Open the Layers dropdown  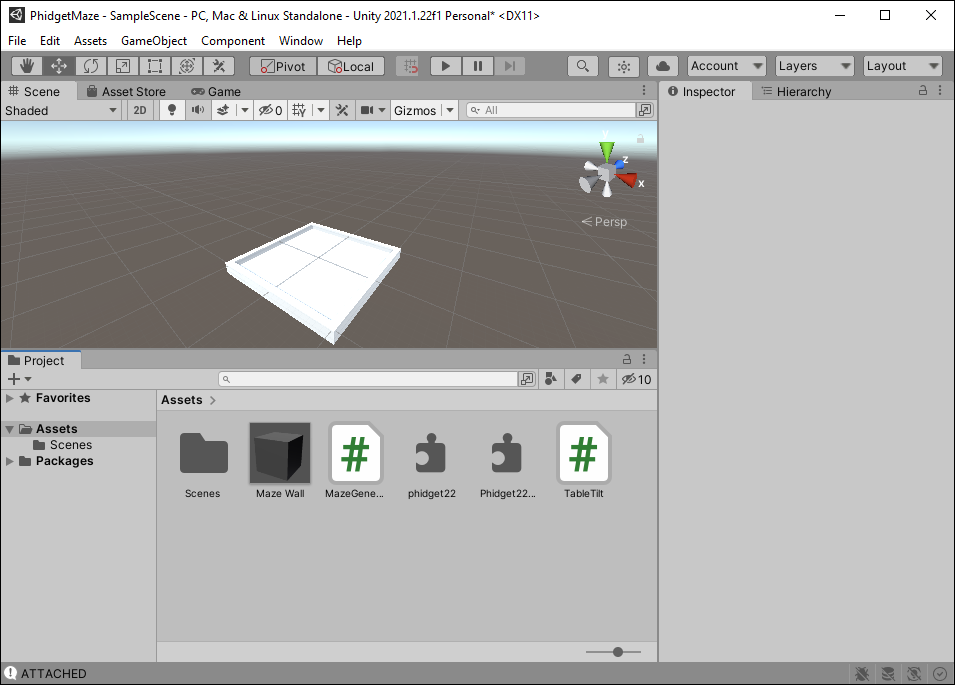pos(814,66)
